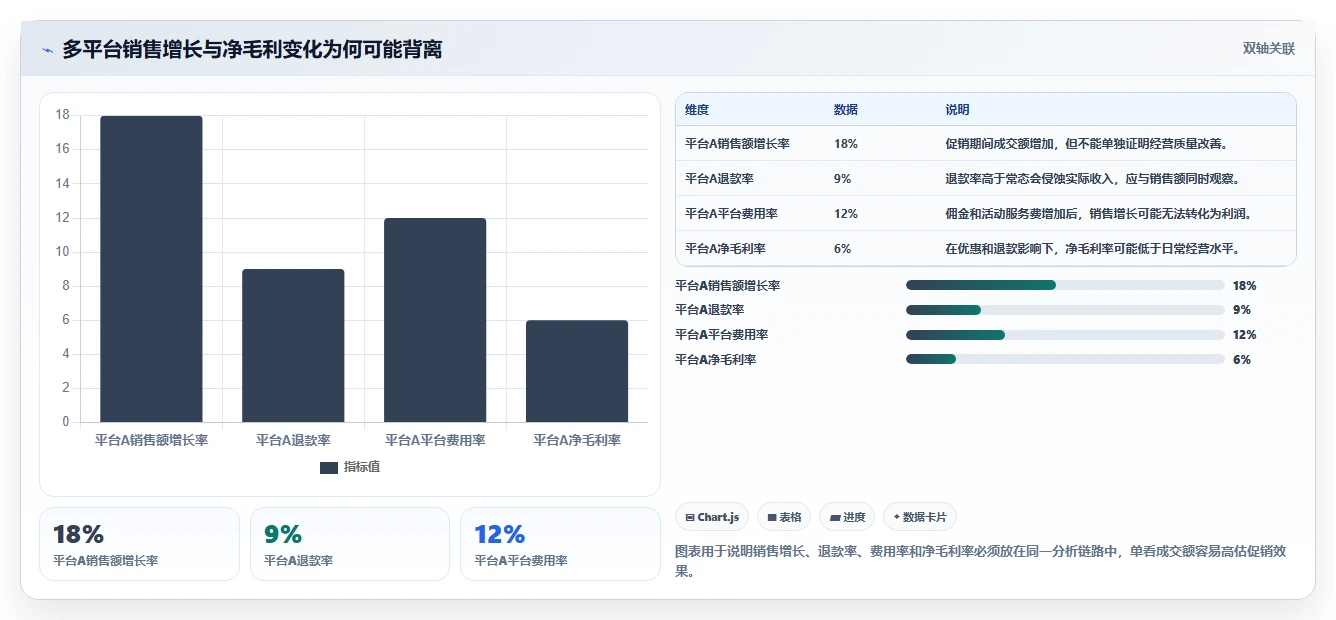Viewport: 1336px width, 620px height.
Task: Click the 双轴关联 label in the header
Action: [1268, 49]
